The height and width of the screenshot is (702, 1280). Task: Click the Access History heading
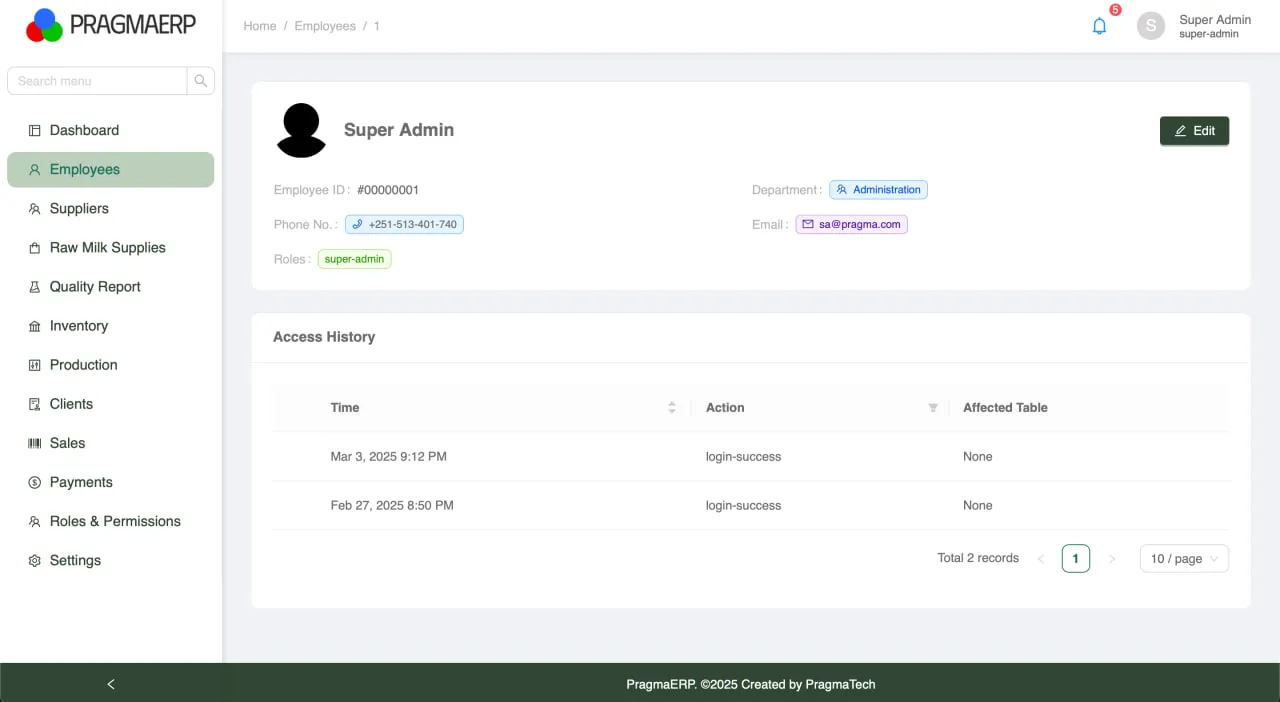324,337
